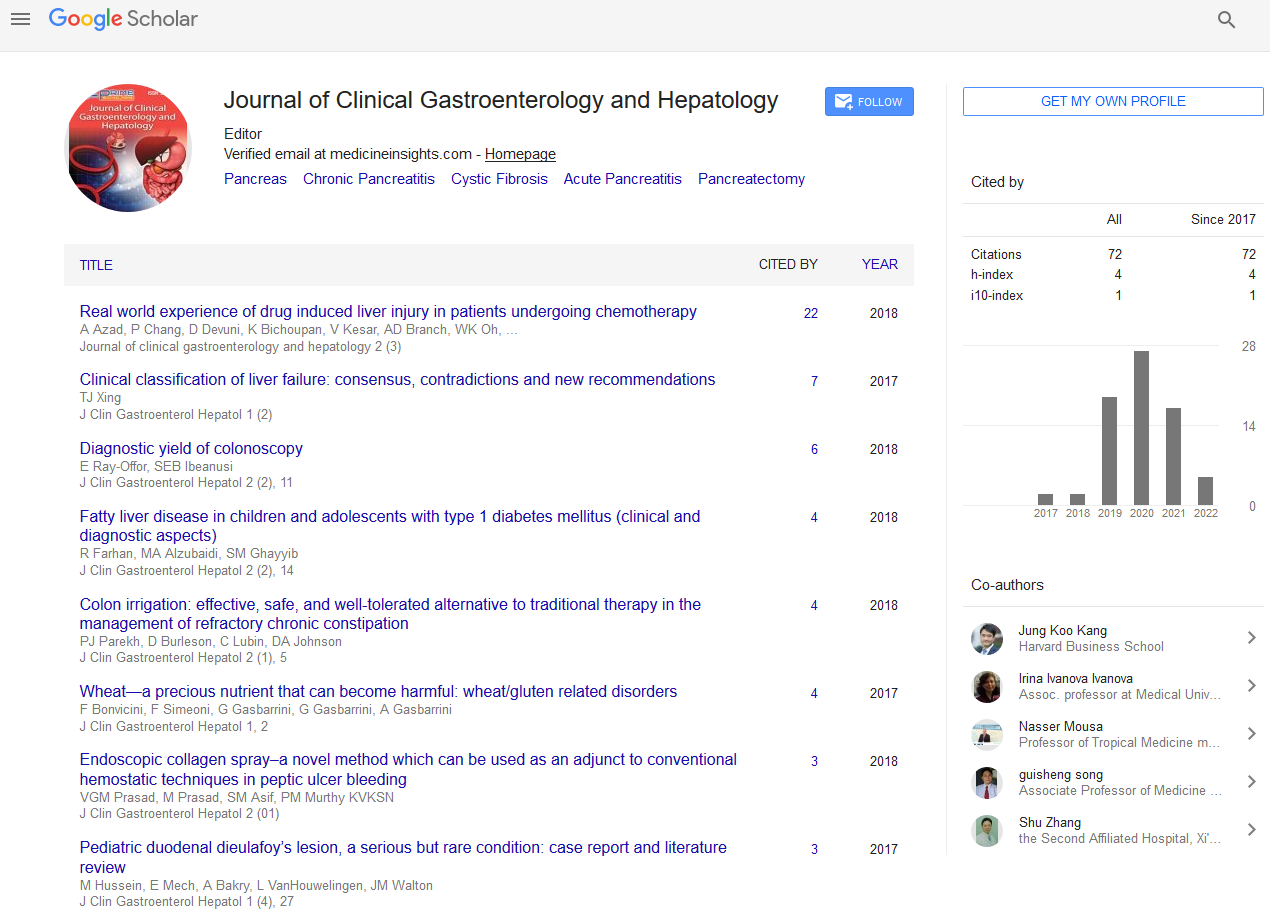The width and height of the screenshot is (1270, 913).
Task: Expand Nasser Mousa co-author chevron
Action: point(1250,734)
